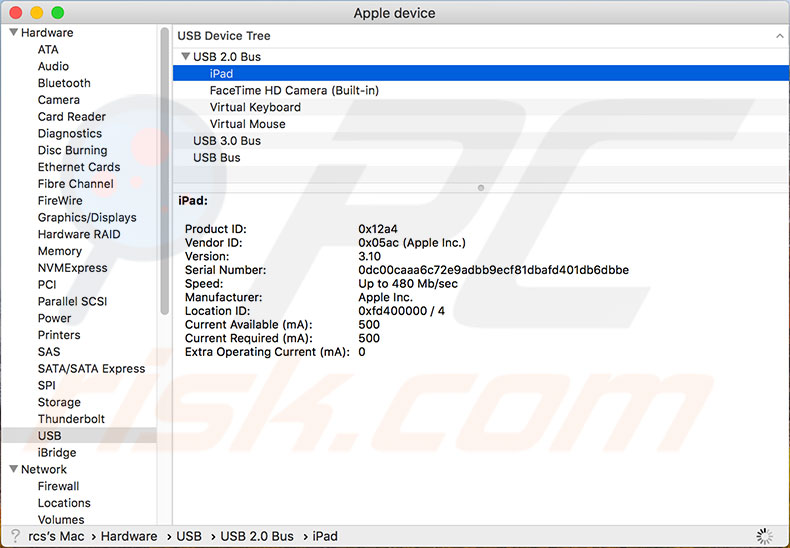This screenshot has width=790, height=548.
Task: Collapse the Network section triangle
Action: [x=14, y=469]
